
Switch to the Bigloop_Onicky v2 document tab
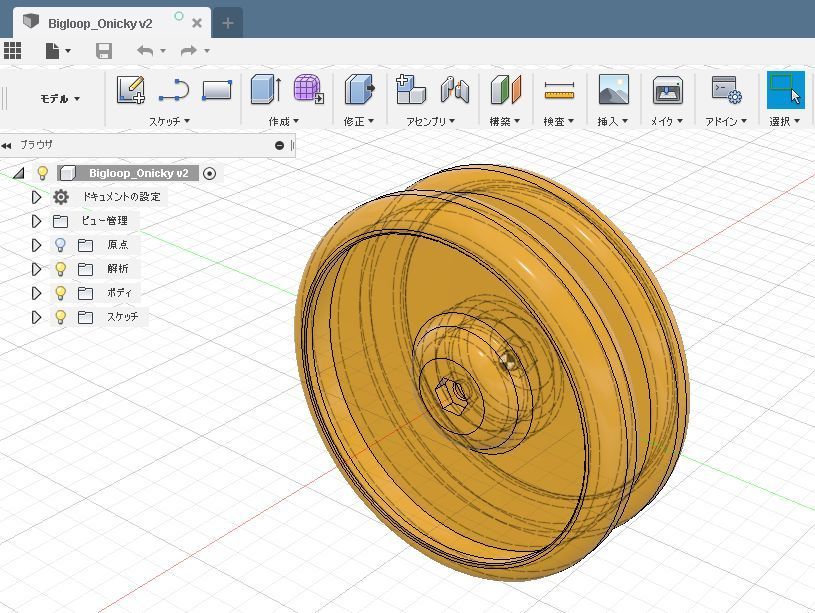[100, 23]
